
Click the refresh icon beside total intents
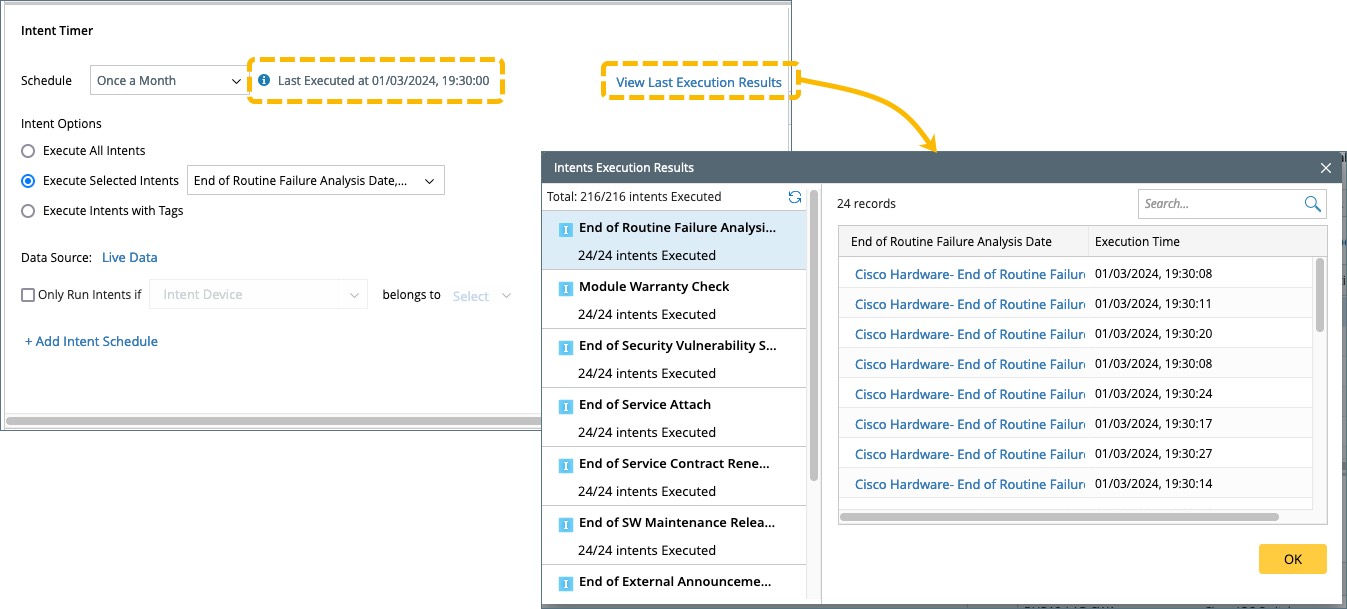[x=795, y=197]
